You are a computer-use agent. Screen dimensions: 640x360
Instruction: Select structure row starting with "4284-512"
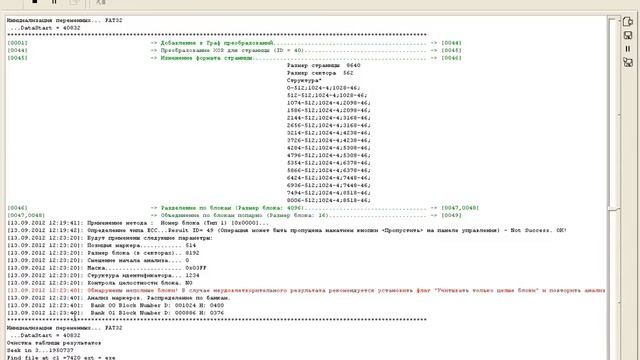[x=329, y=148]
